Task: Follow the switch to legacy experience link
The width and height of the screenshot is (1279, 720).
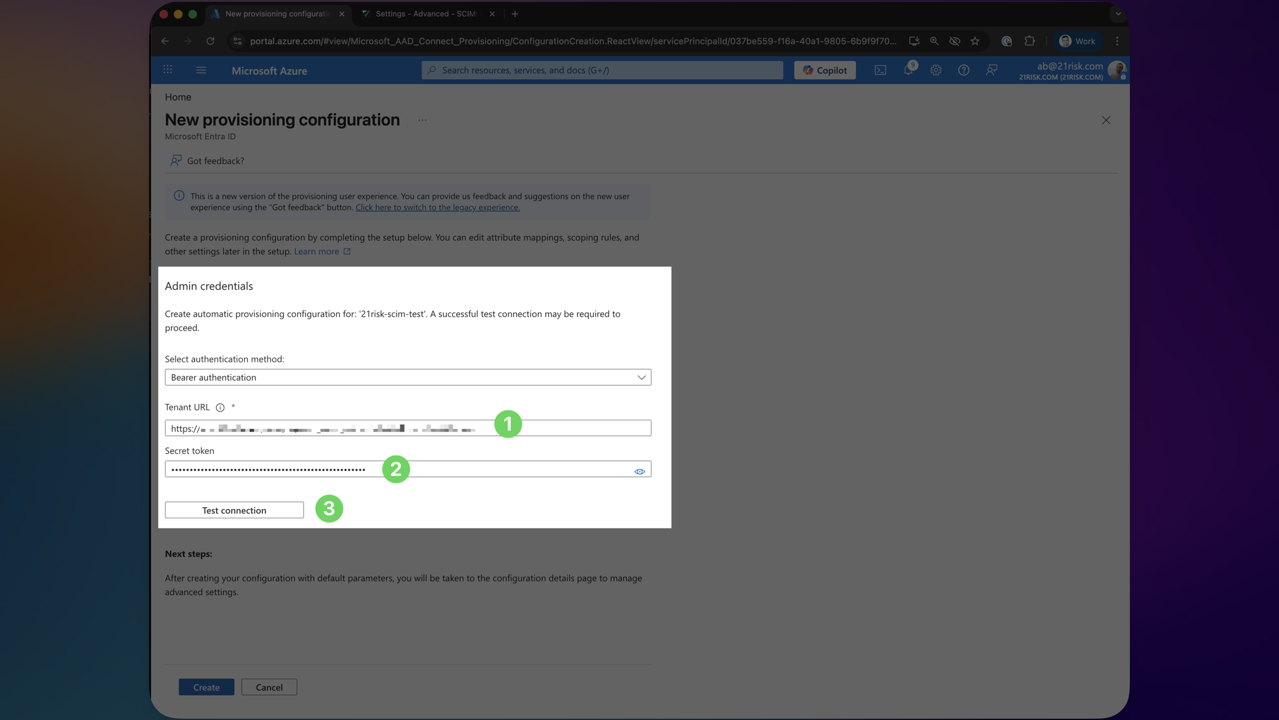Action: click(x=437, y=207)
